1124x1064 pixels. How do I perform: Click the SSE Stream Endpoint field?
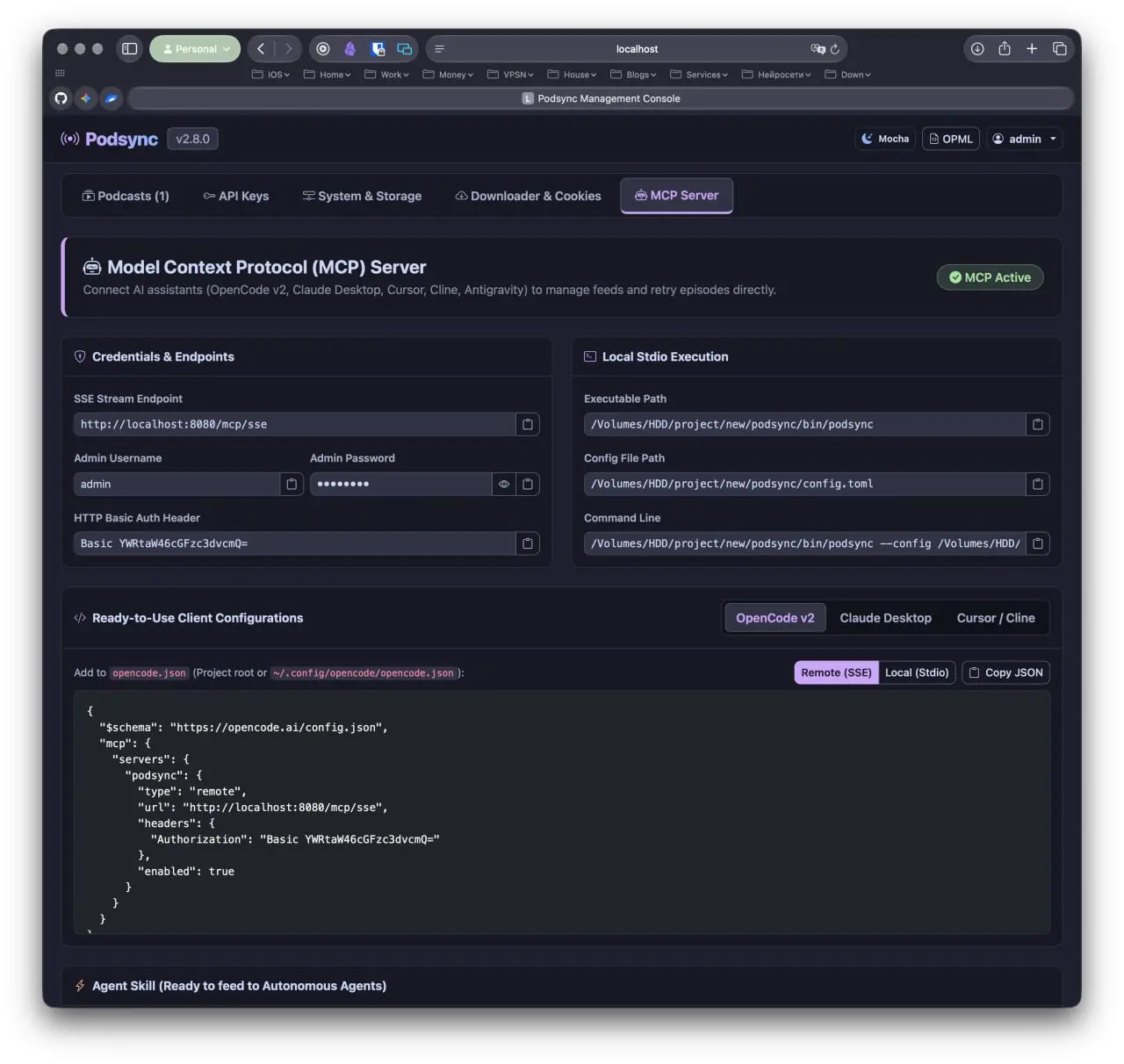click(294, 424)
